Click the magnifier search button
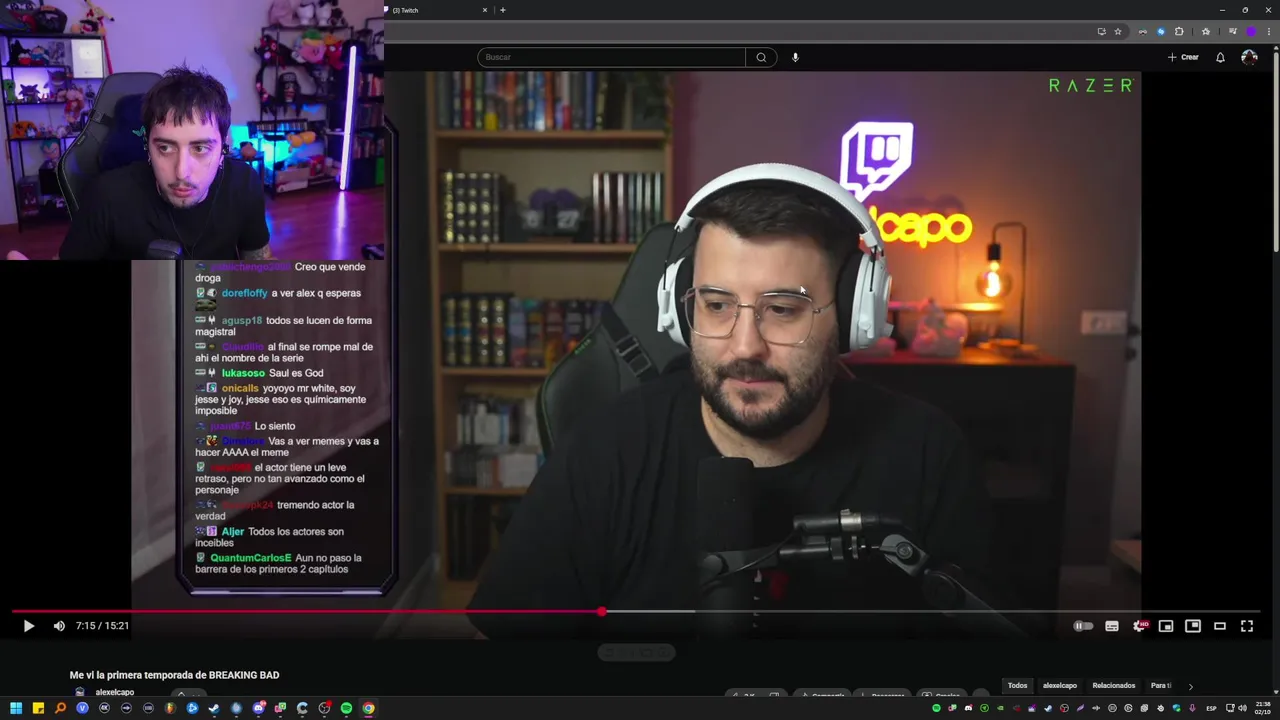The height and width of the screenshot is (720, 1280). tap(761, 57)
